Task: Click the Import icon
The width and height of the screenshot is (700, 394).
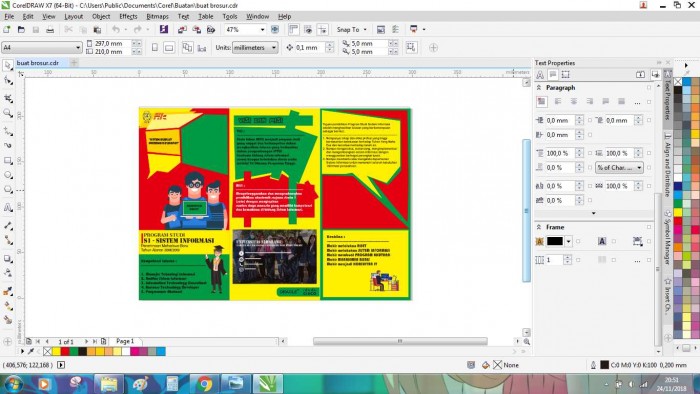Action: point(182,29)
